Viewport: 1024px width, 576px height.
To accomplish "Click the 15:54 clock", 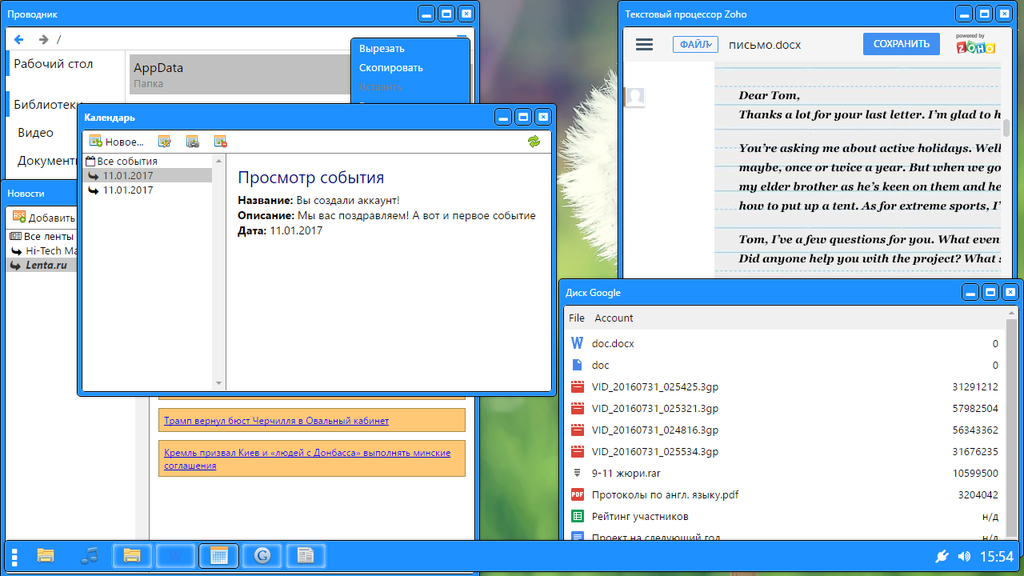I will click(997, 556).
